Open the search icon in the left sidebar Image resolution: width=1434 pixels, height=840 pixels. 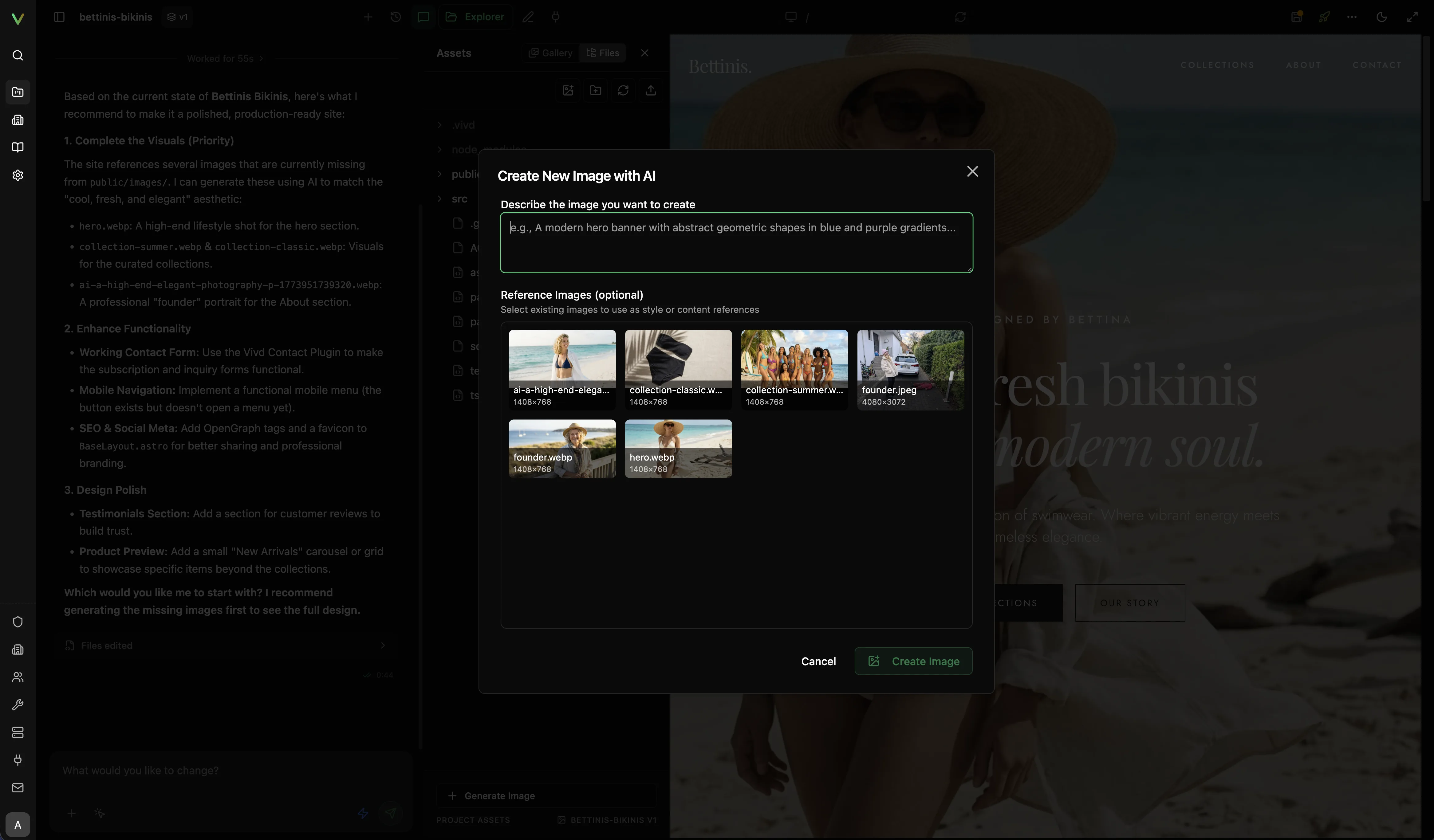(18, 55)
